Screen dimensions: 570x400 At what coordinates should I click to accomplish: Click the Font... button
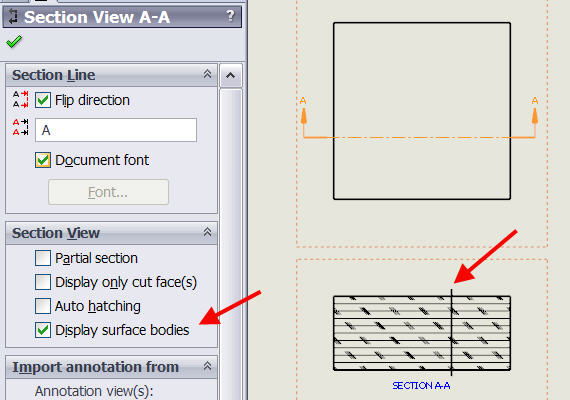click(x=108, y=192)
